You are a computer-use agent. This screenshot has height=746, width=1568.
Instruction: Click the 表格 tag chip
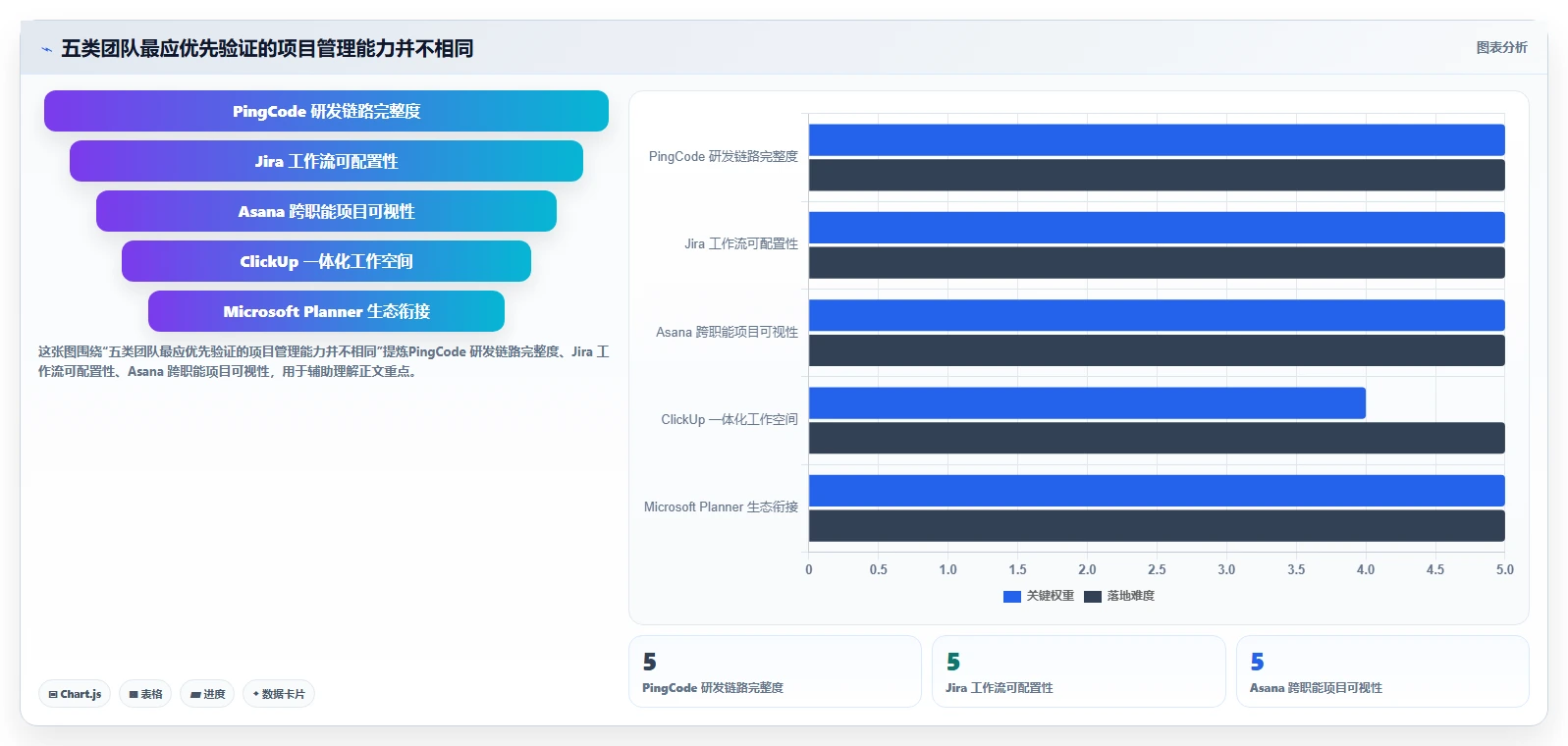coord(145,694)
